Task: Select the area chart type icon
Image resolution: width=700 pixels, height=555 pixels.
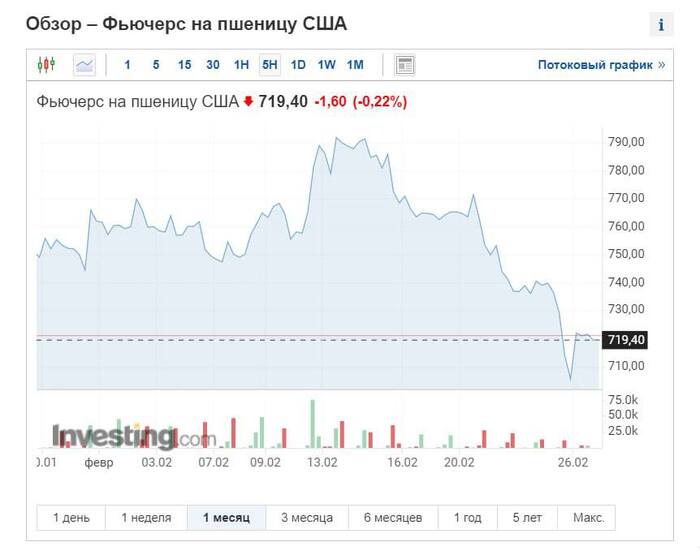Action: 84,65
